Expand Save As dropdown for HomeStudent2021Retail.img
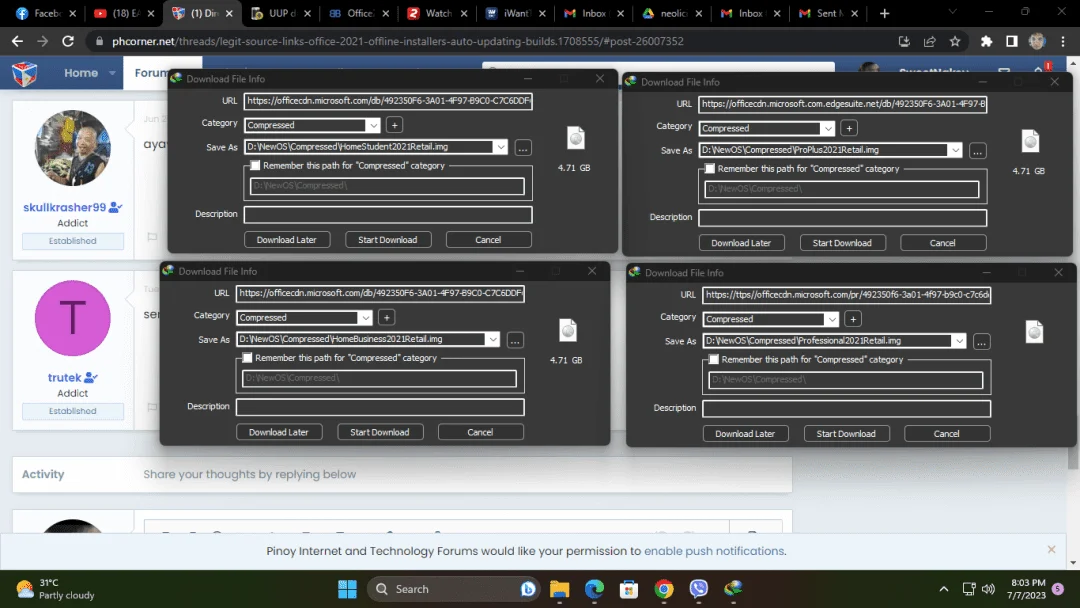1080x608 pixels. coord(501,147)
